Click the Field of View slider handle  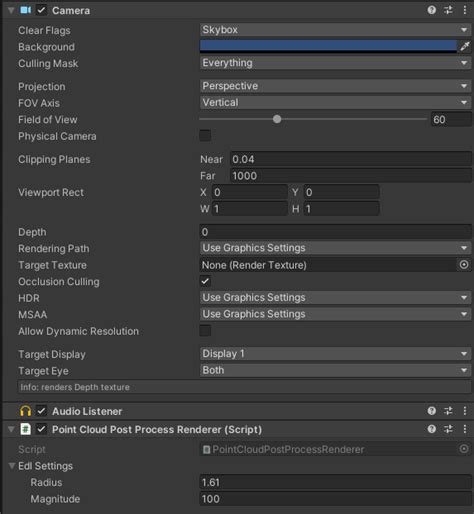tap(277, 119)
